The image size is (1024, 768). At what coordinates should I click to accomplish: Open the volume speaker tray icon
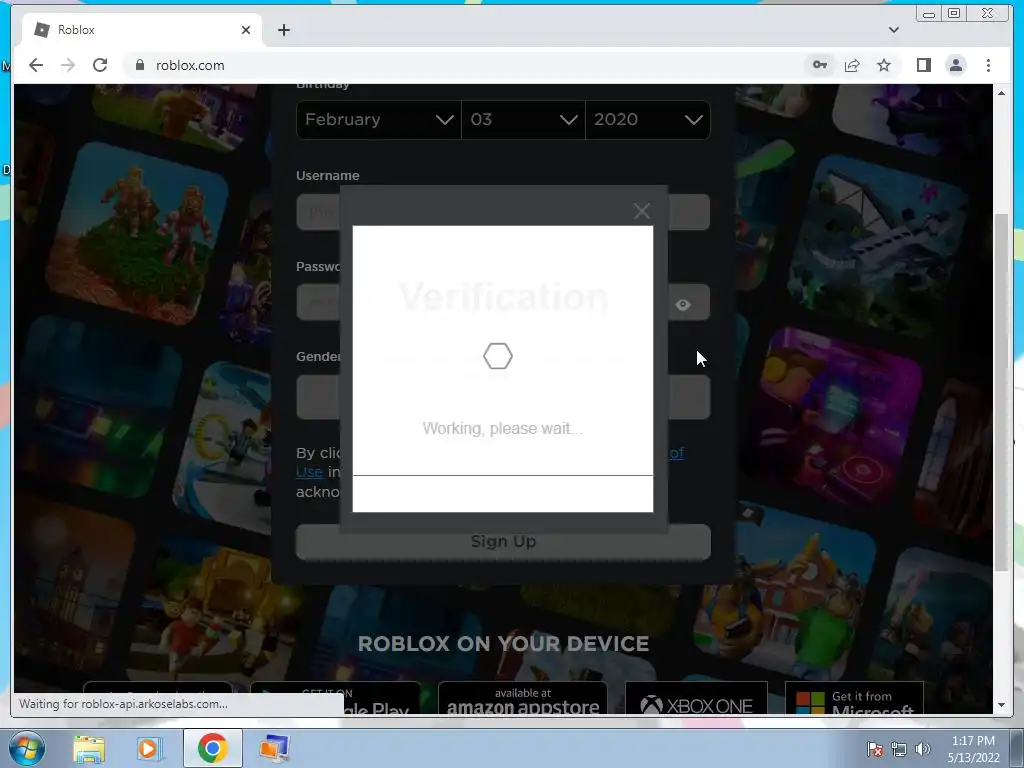click(923, 749)
